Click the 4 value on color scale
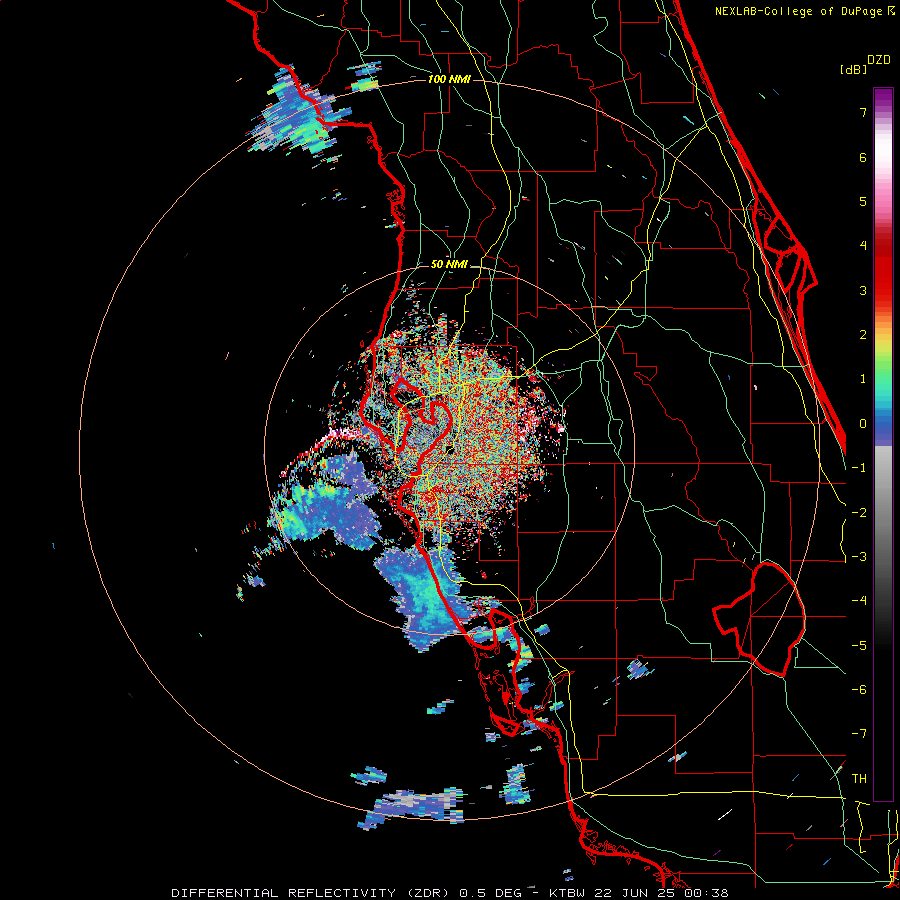The image size is (900, 900). (863, 246)
